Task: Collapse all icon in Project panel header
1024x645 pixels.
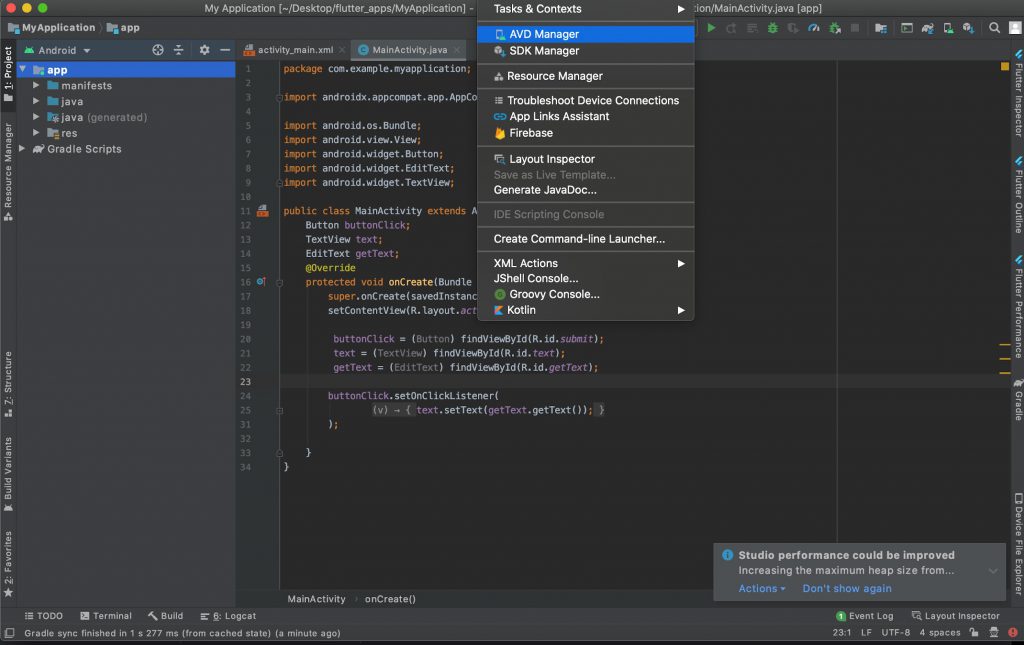Action: point(178,50)
